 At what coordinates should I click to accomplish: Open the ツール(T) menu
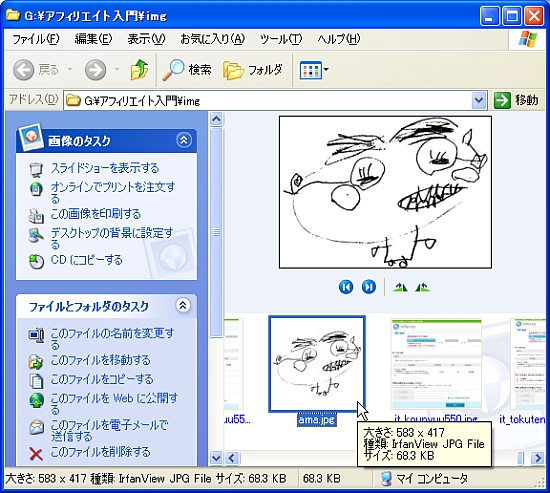click(x=281, y=39)
